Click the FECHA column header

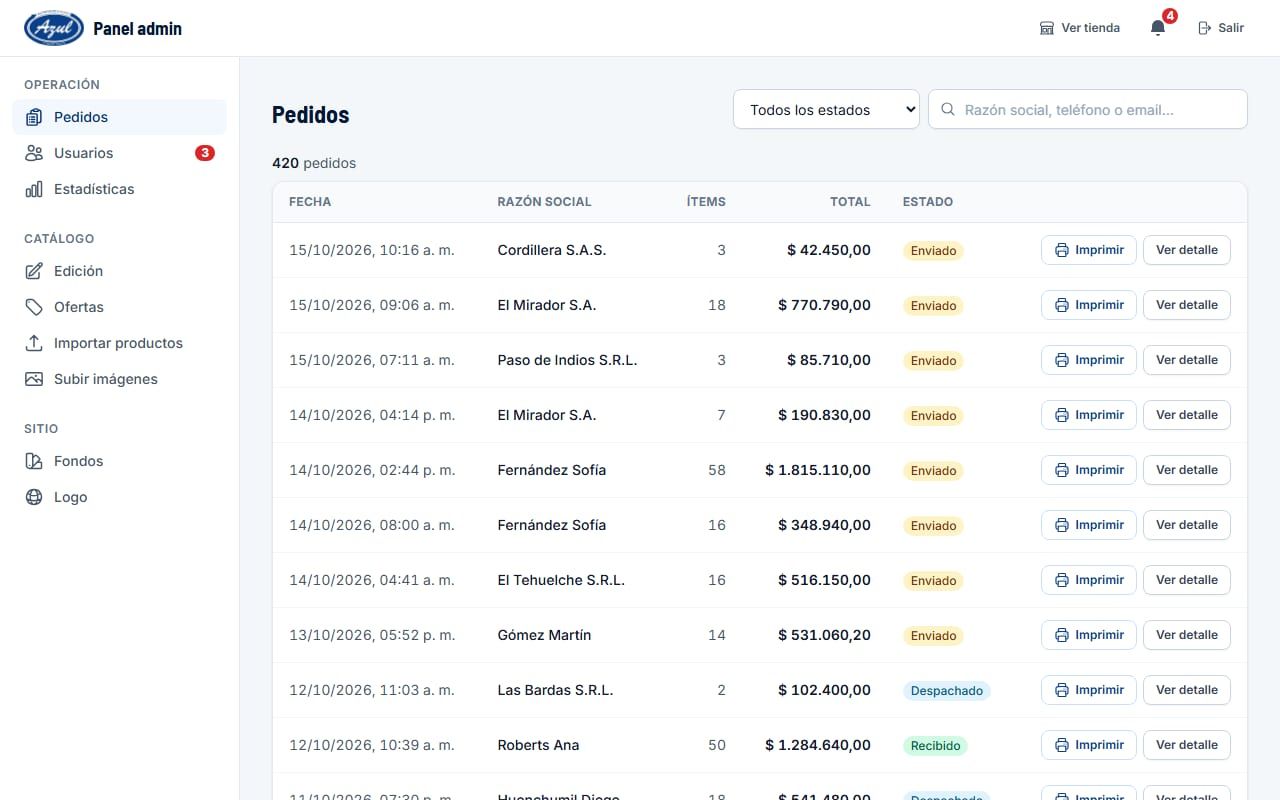pyautogui.click(x=310, y=202)
